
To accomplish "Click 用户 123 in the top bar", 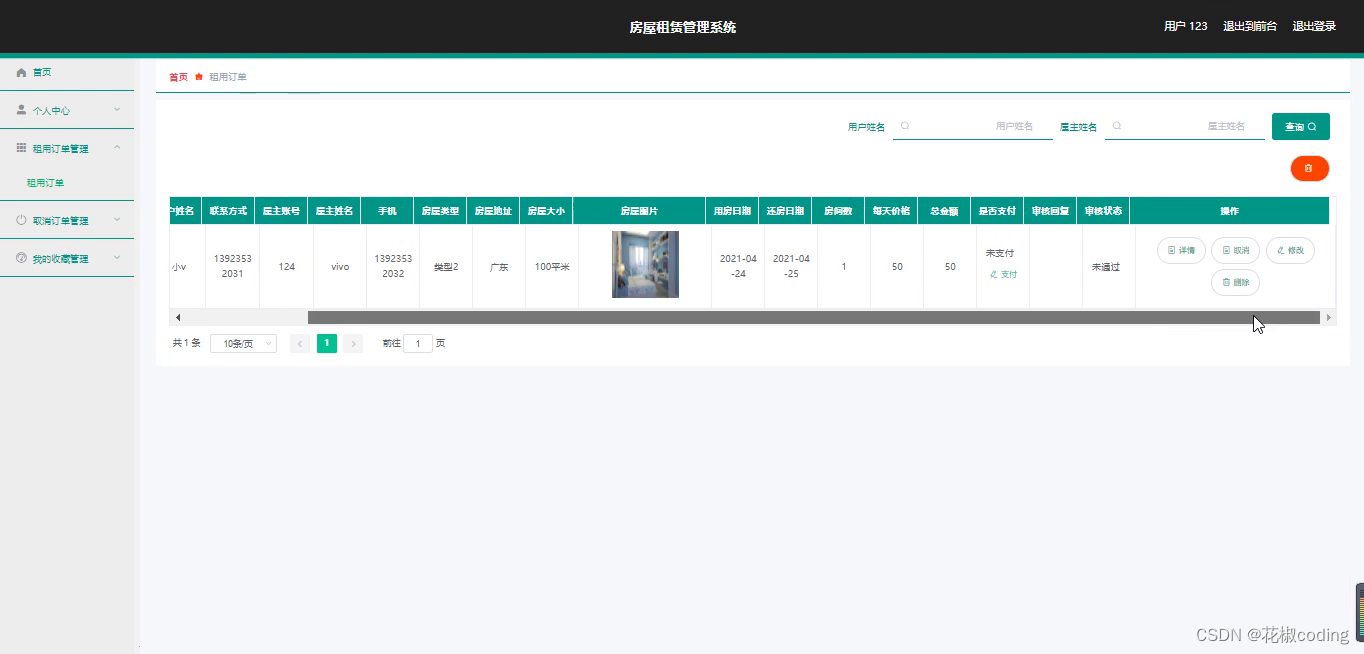I will [x=1185, y=26].
